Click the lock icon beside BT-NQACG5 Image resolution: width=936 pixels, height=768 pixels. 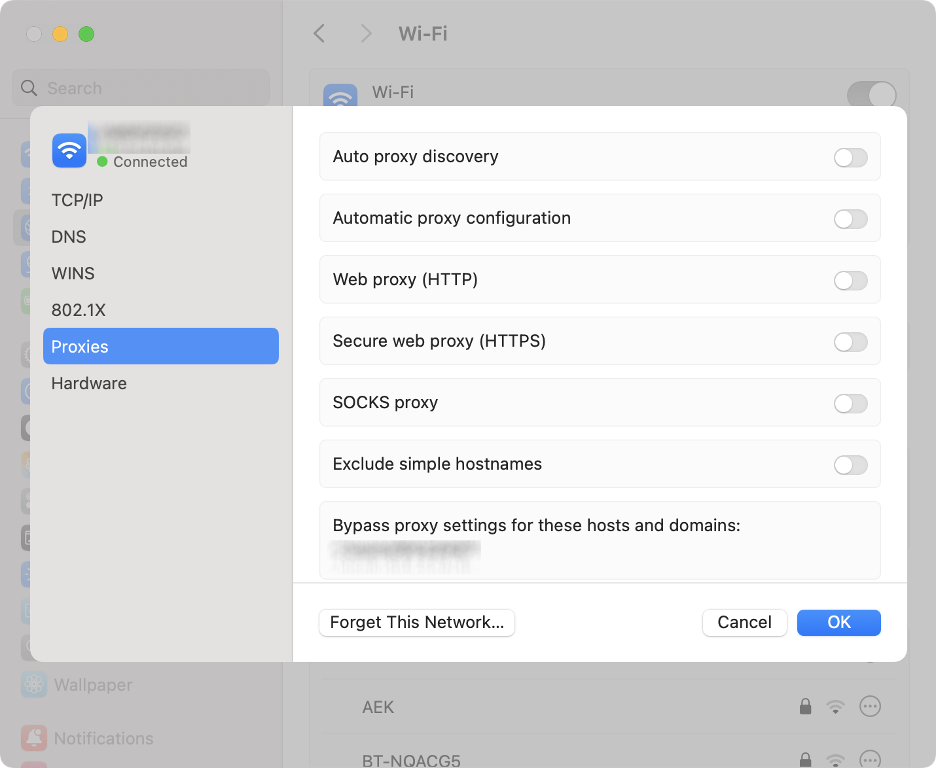(x=806, y=761)
